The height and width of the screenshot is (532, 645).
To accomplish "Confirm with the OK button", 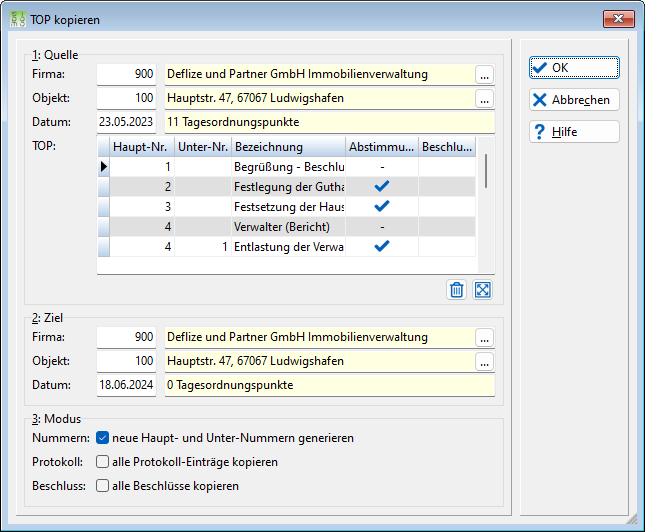I will [x=574, y=67].
